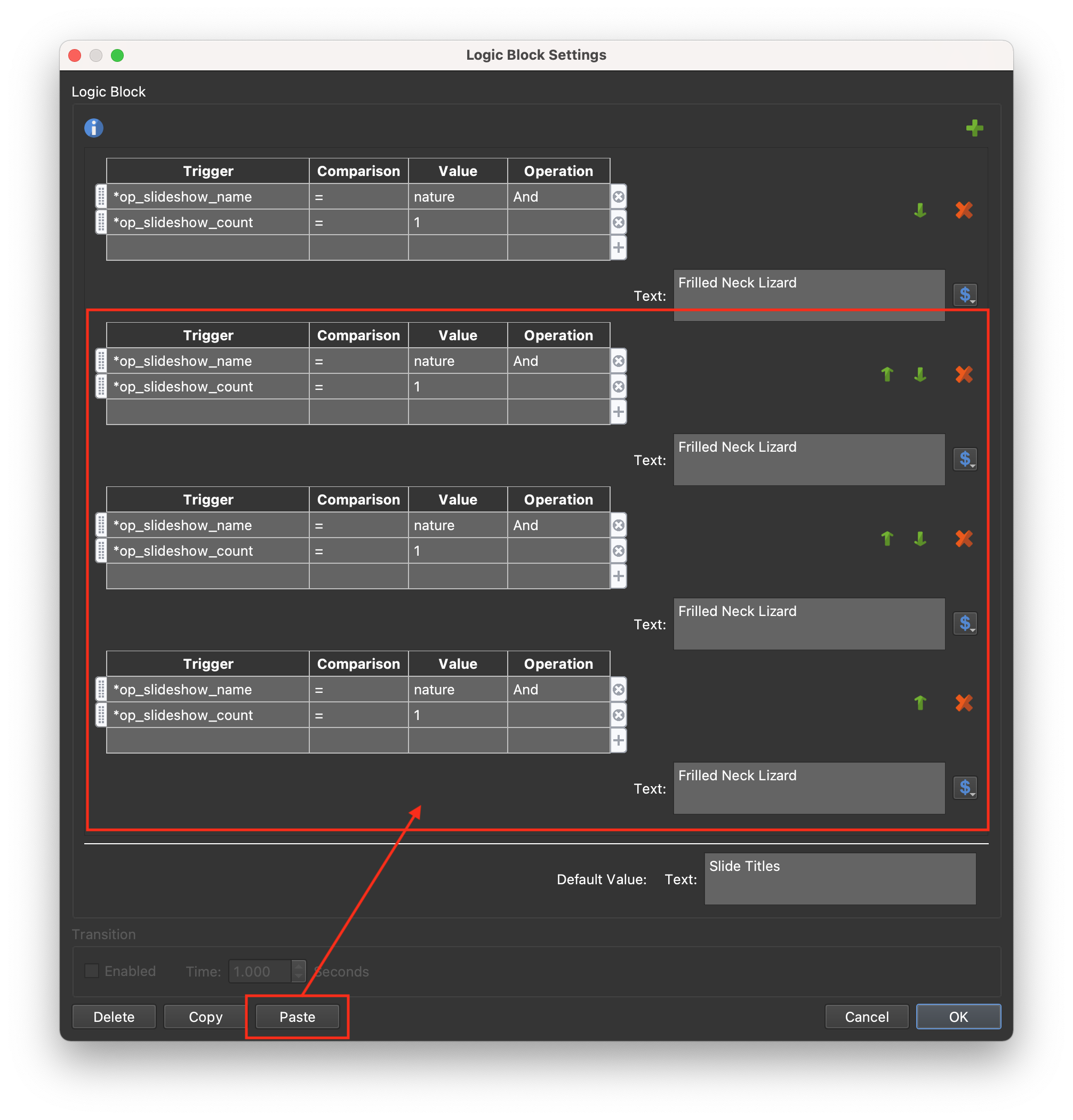This screenshot has width=1073, height=1120.
Task: Open comparison dropdown for third block op_slideshow_name
Action: click(x=358, y=525)
